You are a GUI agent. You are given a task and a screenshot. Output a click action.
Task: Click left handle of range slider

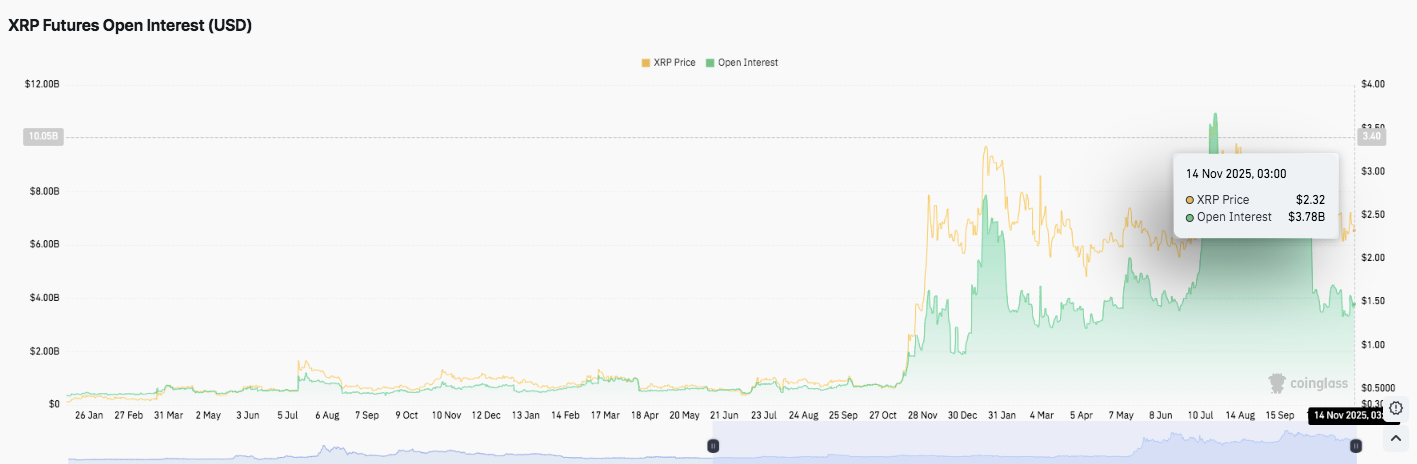click(713, 447)
